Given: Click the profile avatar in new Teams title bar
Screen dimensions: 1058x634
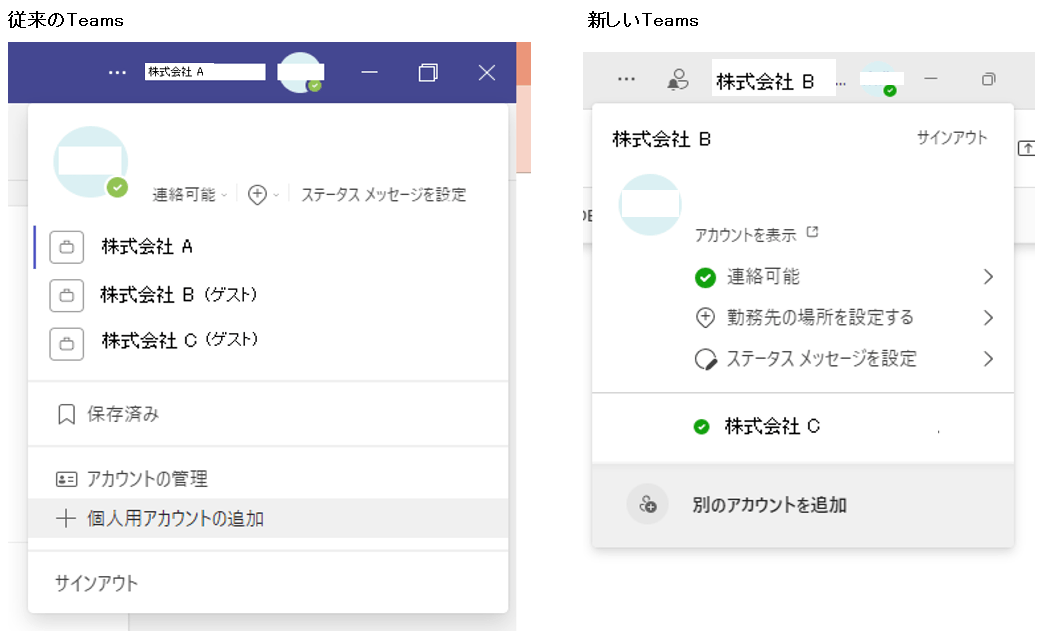Looking at the screenshot, I should (880, 79).
